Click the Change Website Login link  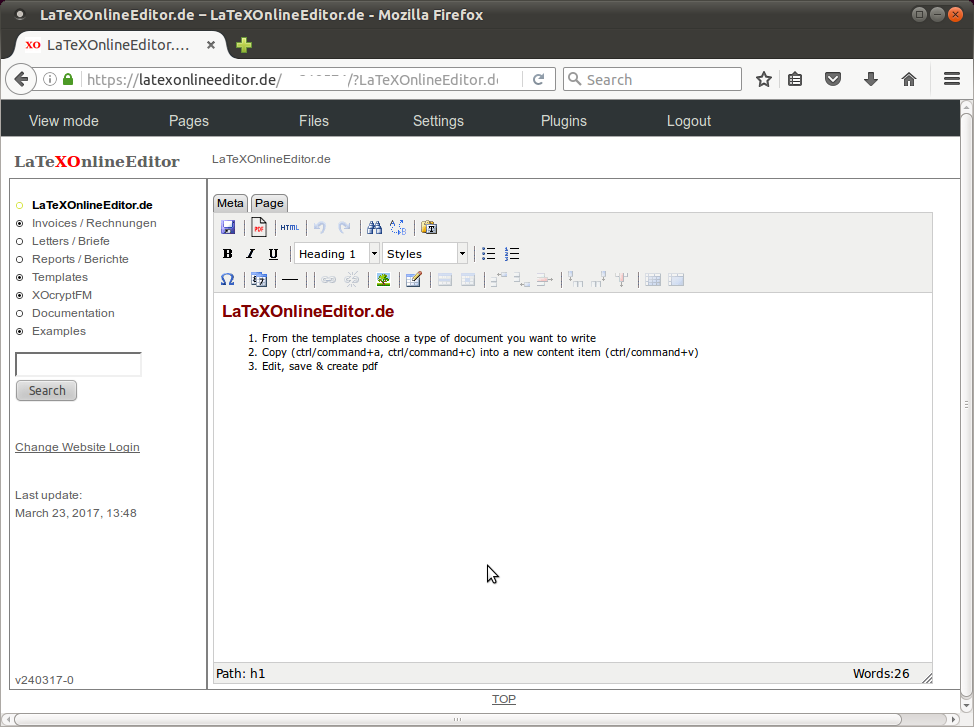78,447
